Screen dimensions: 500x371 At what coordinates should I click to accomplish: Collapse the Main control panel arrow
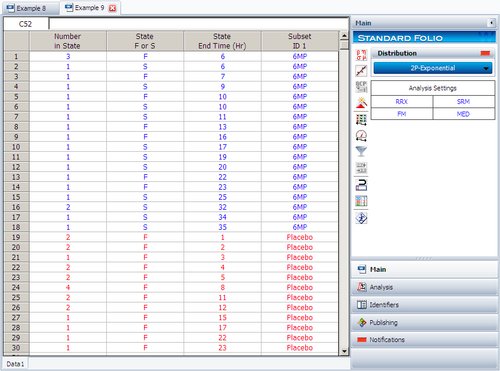pyautogui.click(x=491, y=23)
